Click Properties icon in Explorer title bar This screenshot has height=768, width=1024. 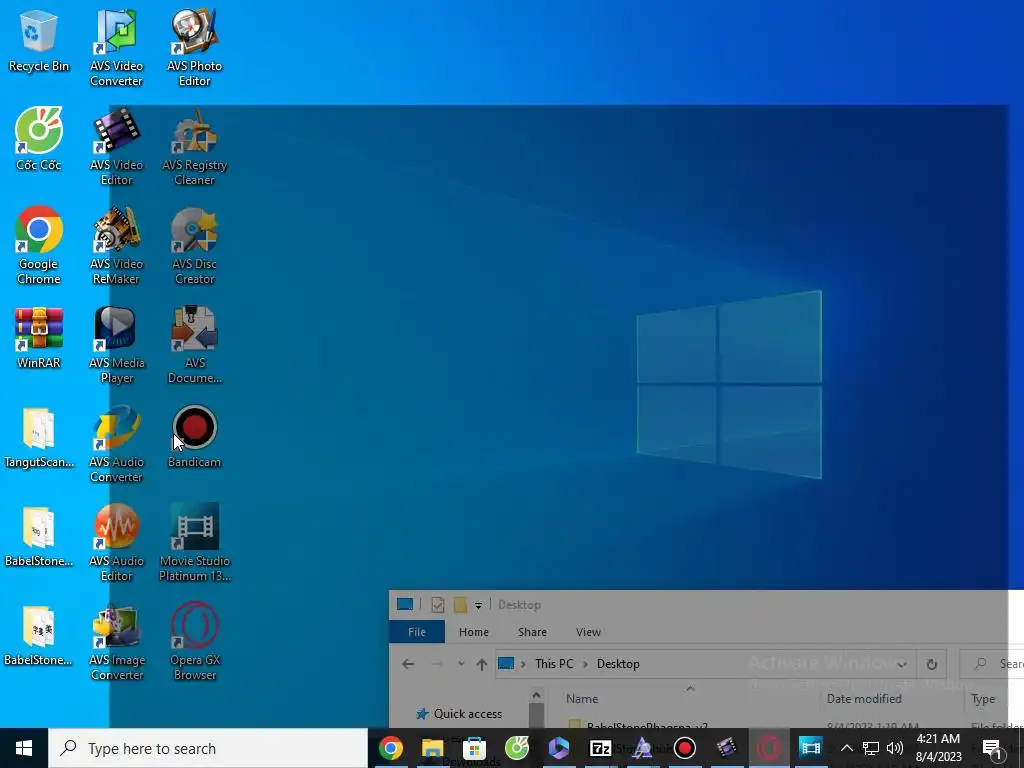(438, 605)
